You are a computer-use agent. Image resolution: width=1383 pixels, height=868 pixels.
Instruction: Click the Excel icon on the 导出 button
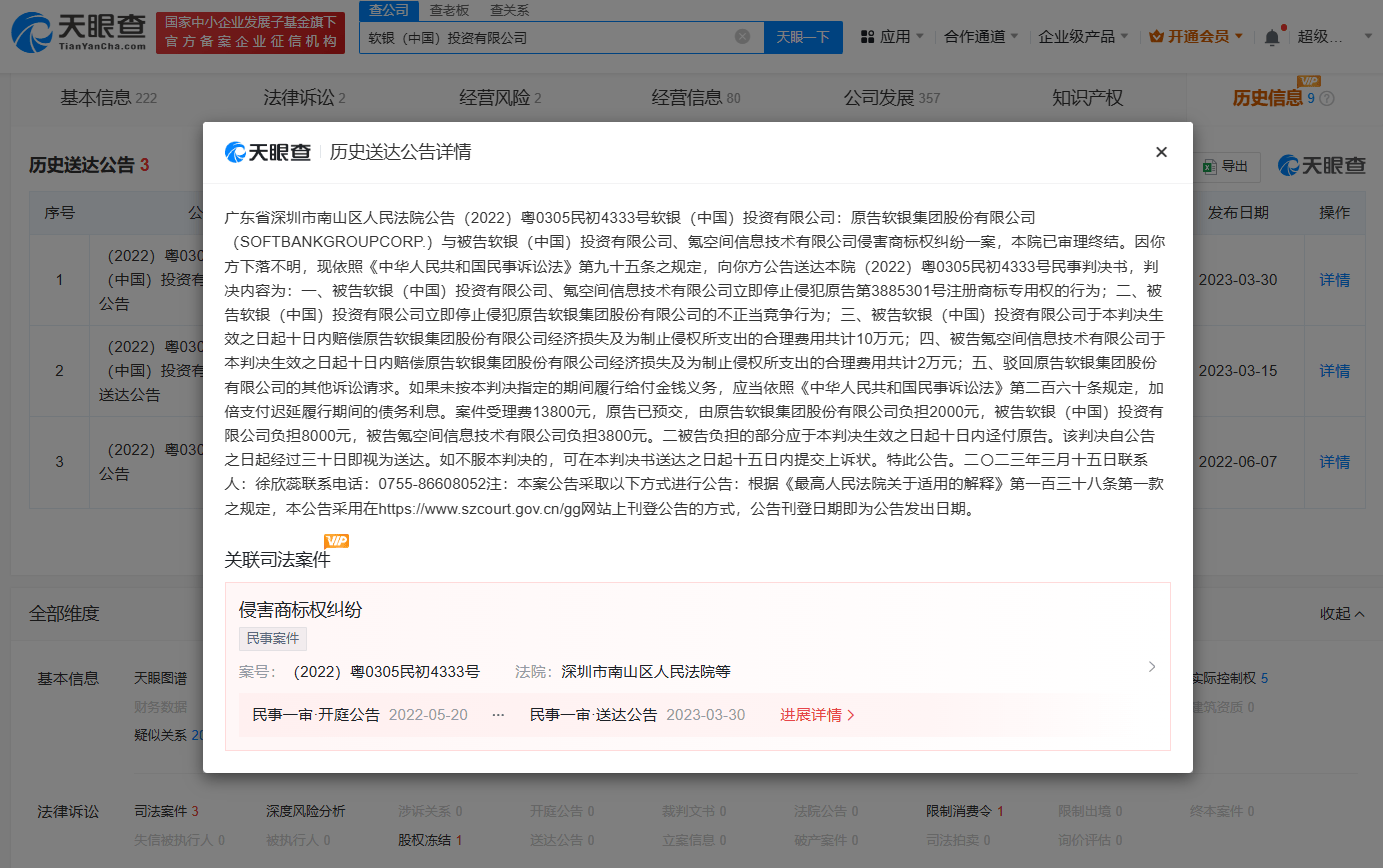click(1208, 167)
